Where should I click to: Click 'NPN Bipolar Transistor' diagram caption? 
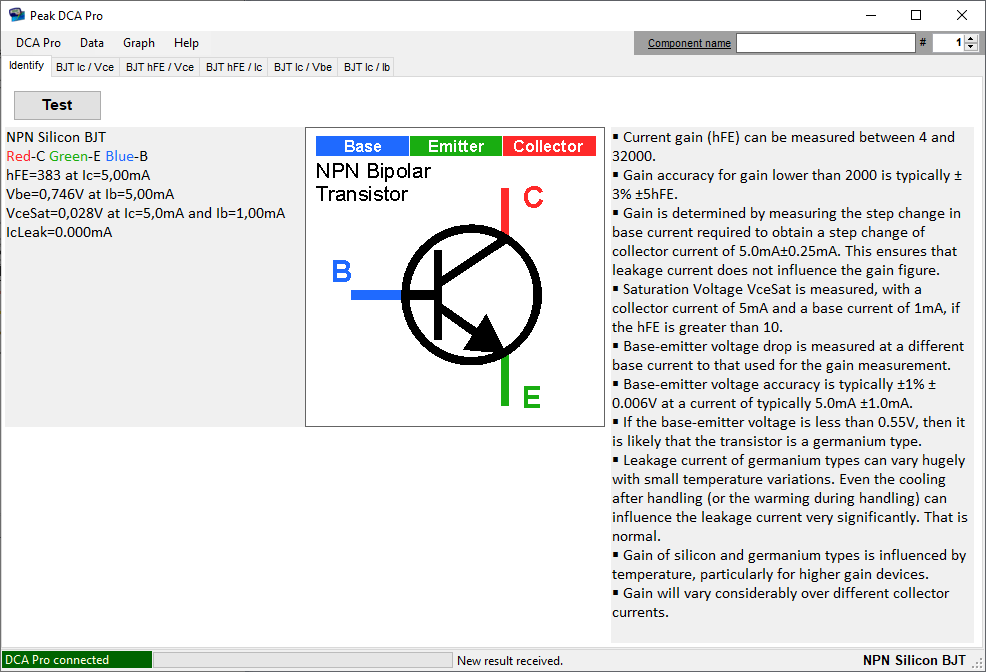pos(373,182)
